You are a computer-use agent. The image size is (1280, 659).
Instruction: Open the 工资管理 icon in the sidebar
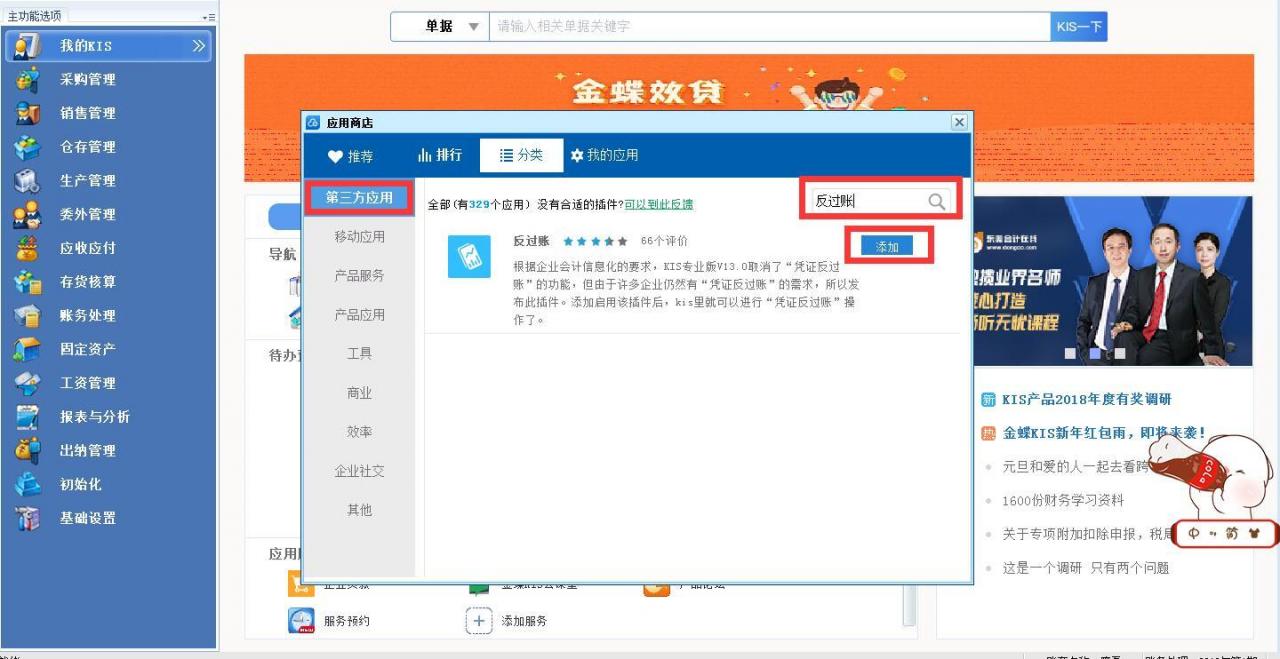click(x=25, y=383)
